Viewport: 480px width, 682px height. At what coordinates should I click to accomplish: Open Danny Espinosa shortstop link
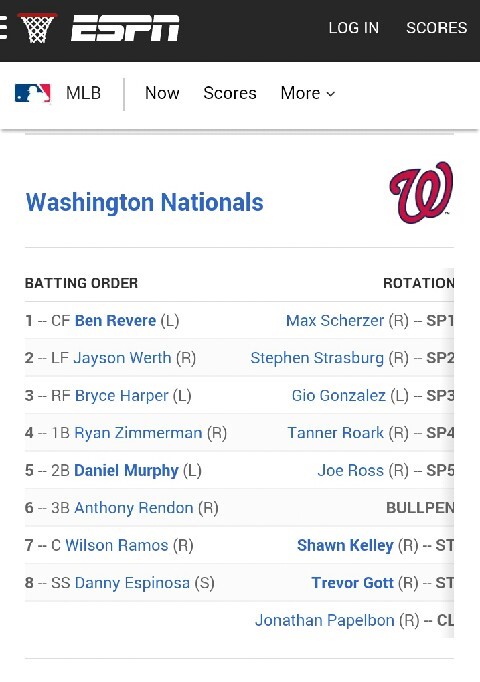(132, 583)
